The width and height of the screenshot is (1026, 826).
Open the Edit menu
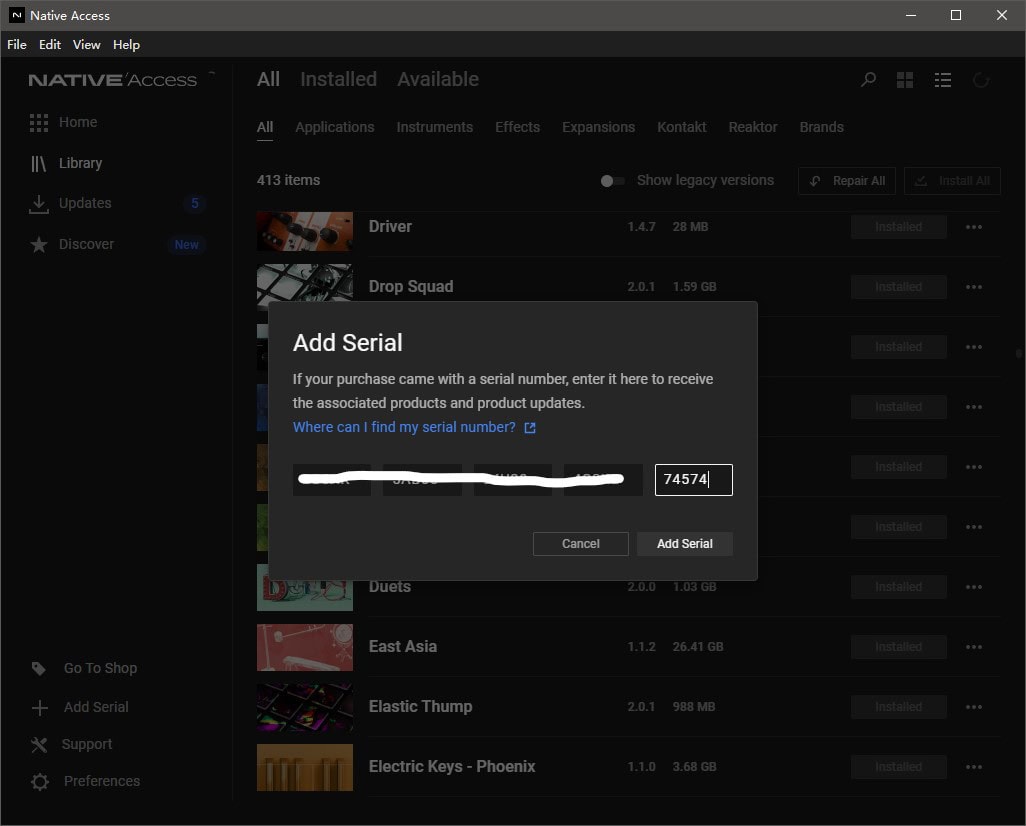50,45
